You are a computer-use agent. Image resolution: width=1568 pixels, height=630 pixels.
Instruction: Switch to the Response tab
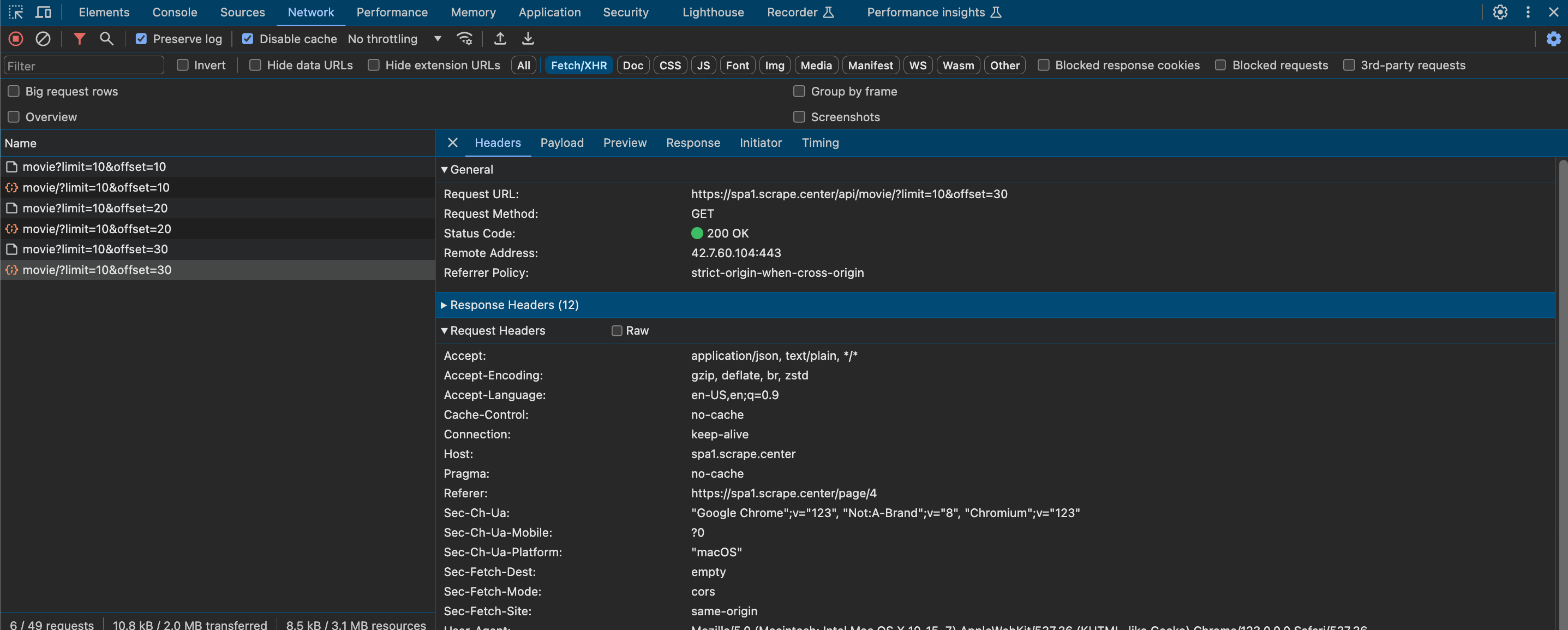click(693, 142)
